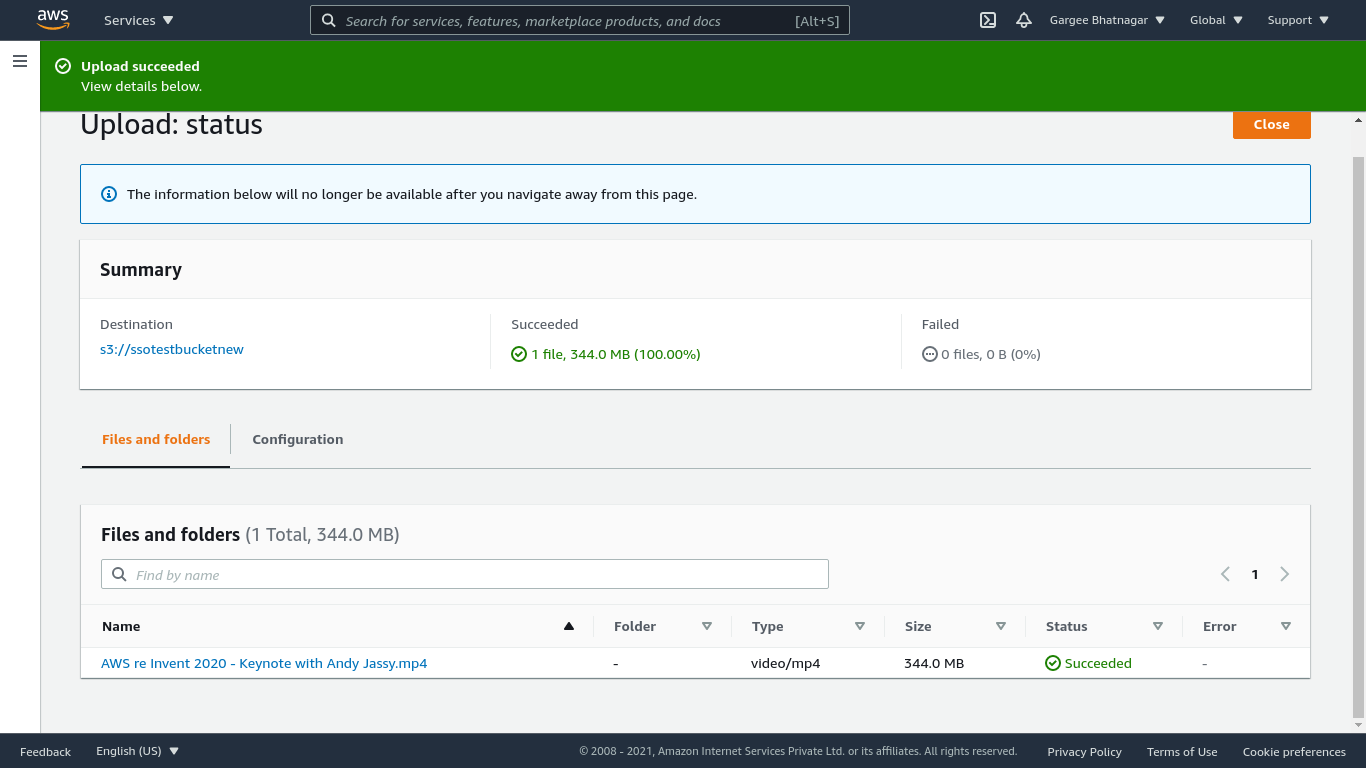Click the Name column header
This screenshot has width=1366, height=768.
point(121,626)
